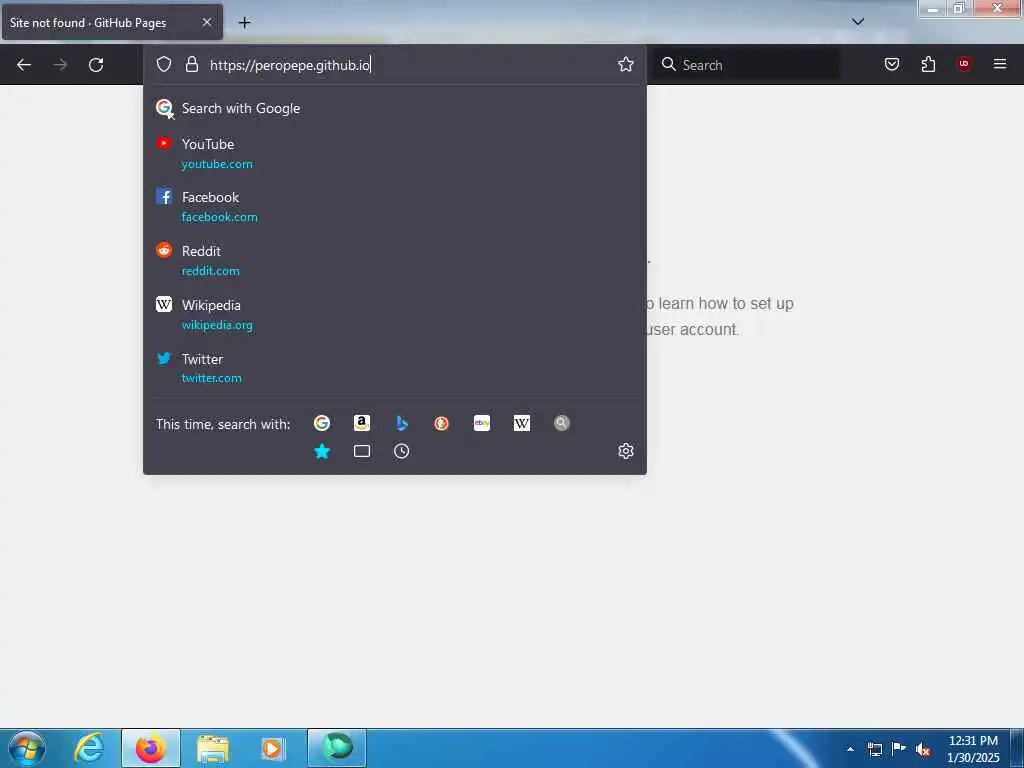The image size is (1024, 768).
Task: Open a new tab with plus button
Action: [244, 23]
